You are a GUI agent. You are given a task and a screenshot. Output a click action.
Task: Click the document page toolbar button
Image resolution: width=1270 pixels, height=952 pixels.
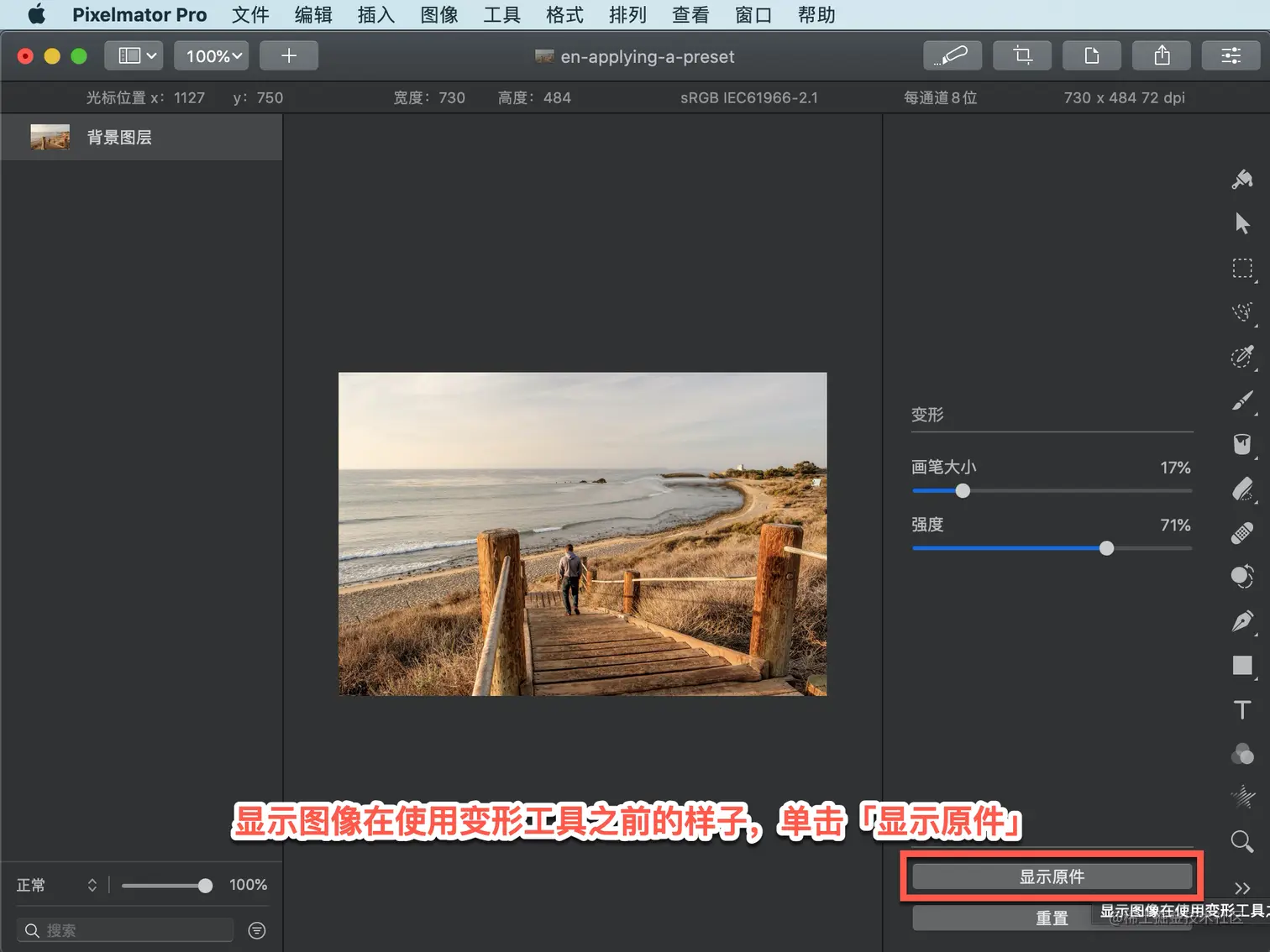1092,55
